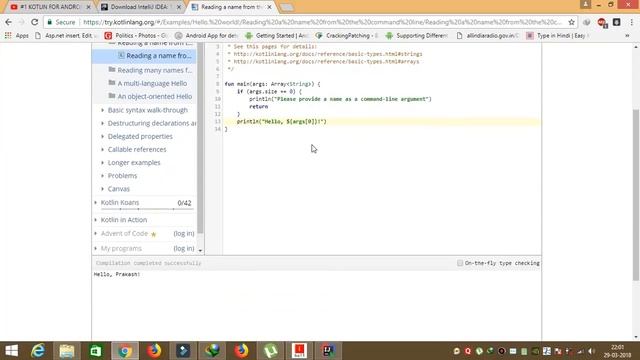Image resolution: width=640 pixels, height=360 pixels.
Task: Open the Chrome three-dot menu
Action: (x=631, y=22)
